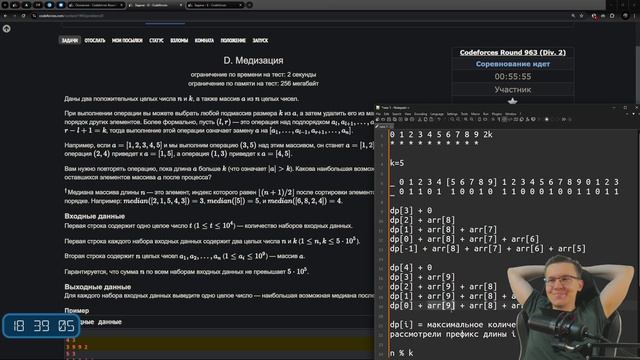Click the Notepad++ Open file toolbar icon
This screenshot has height=360, width=640.
pos(383,119)
